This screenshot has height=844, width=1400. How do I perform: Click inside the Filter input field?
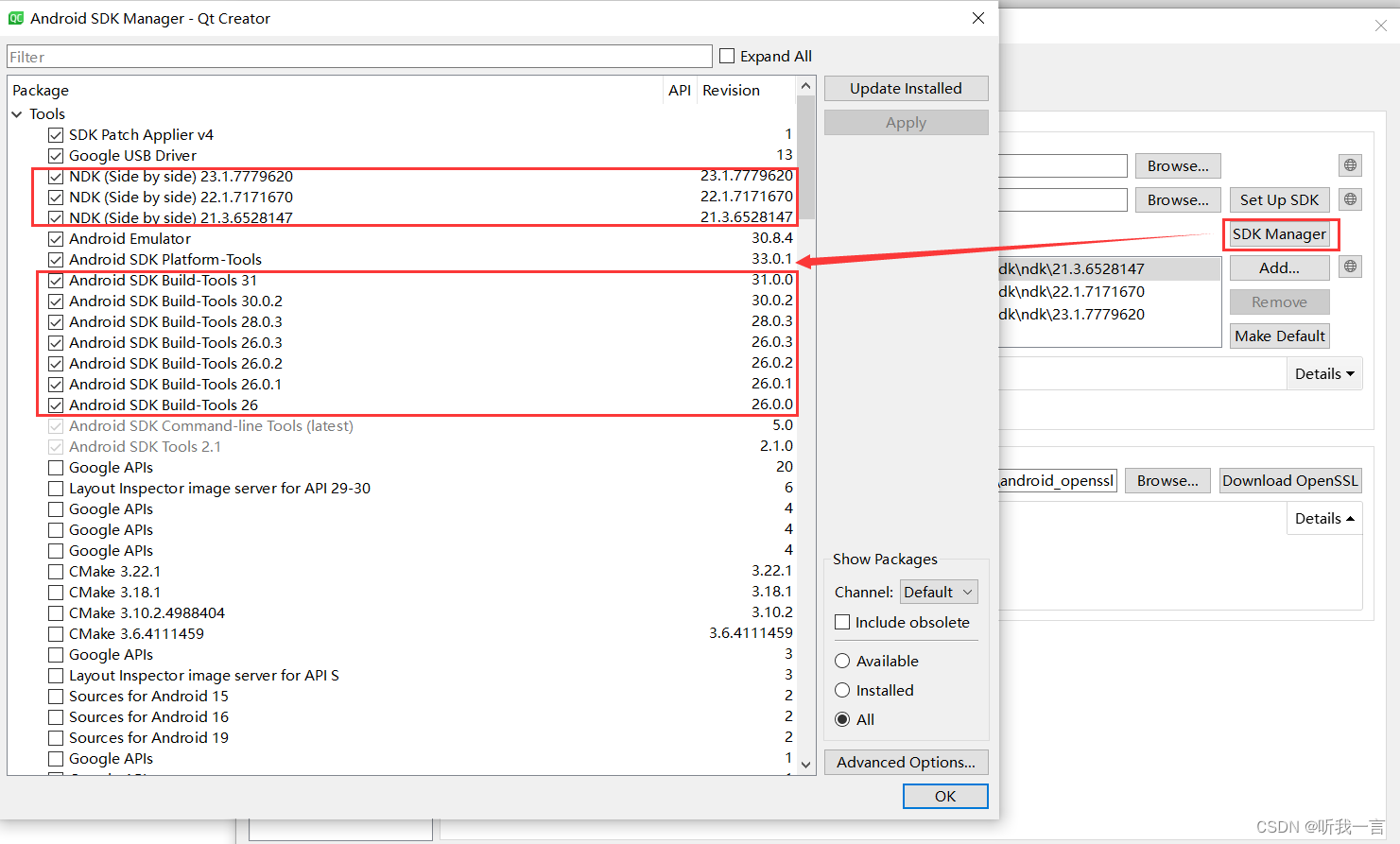pyautogui.click(x=359, y=56)
